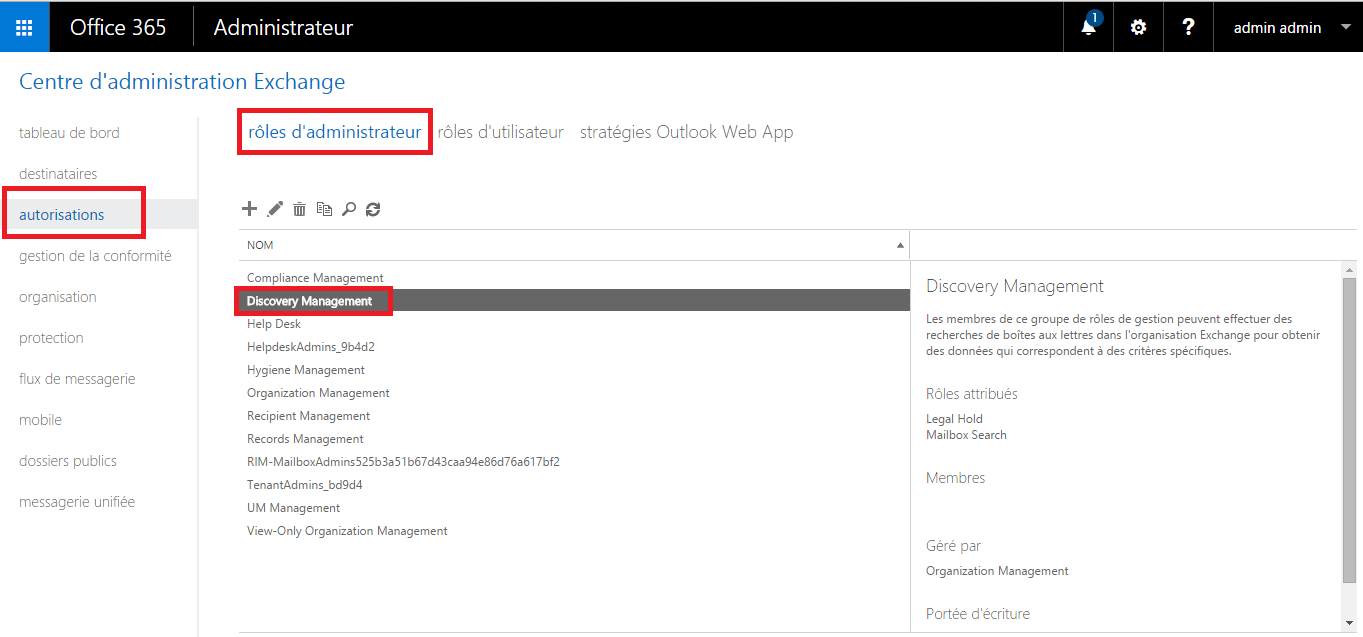Open dossiers publics section
This screenshot has height=637, width=1363.
pyautogui.click(x=68, y=461)
